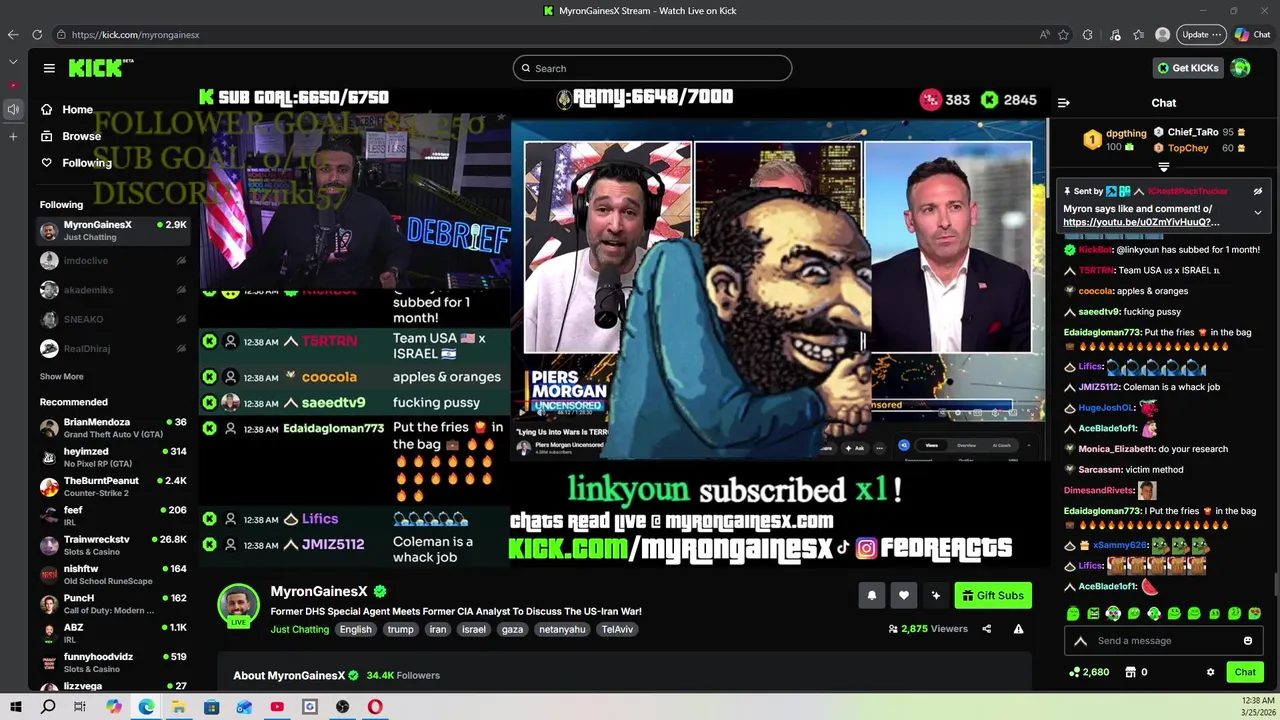Open imdoclive channel in Following list

tap(113, 260)
